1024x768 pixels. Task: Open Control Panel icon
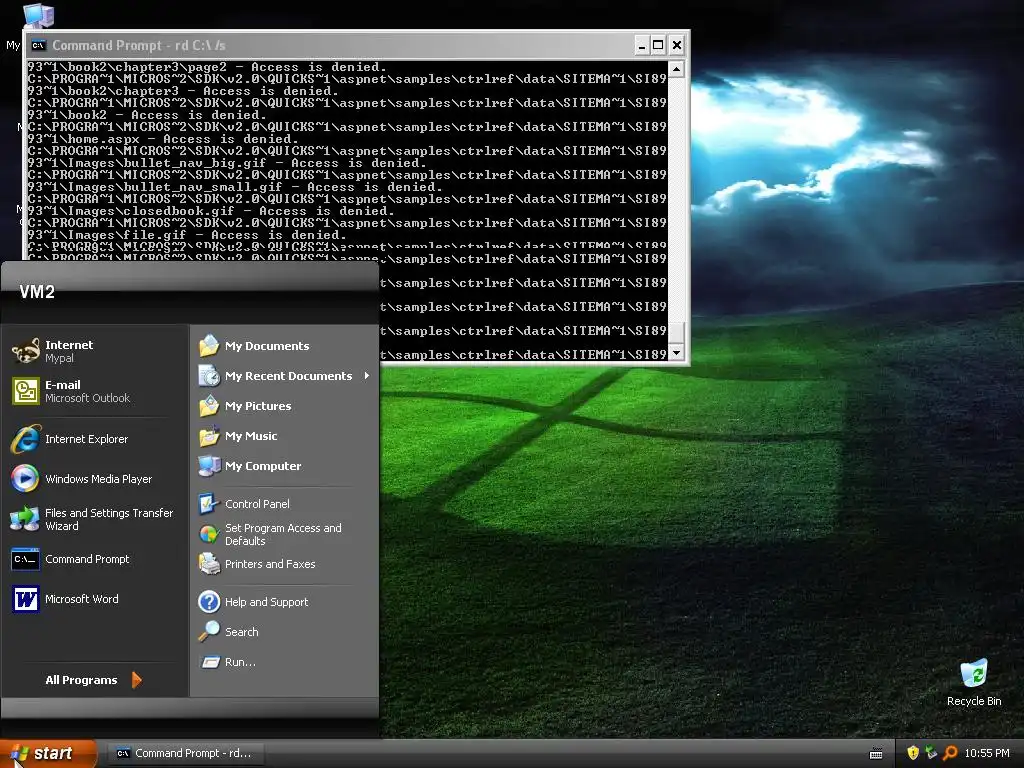[209, 504]
